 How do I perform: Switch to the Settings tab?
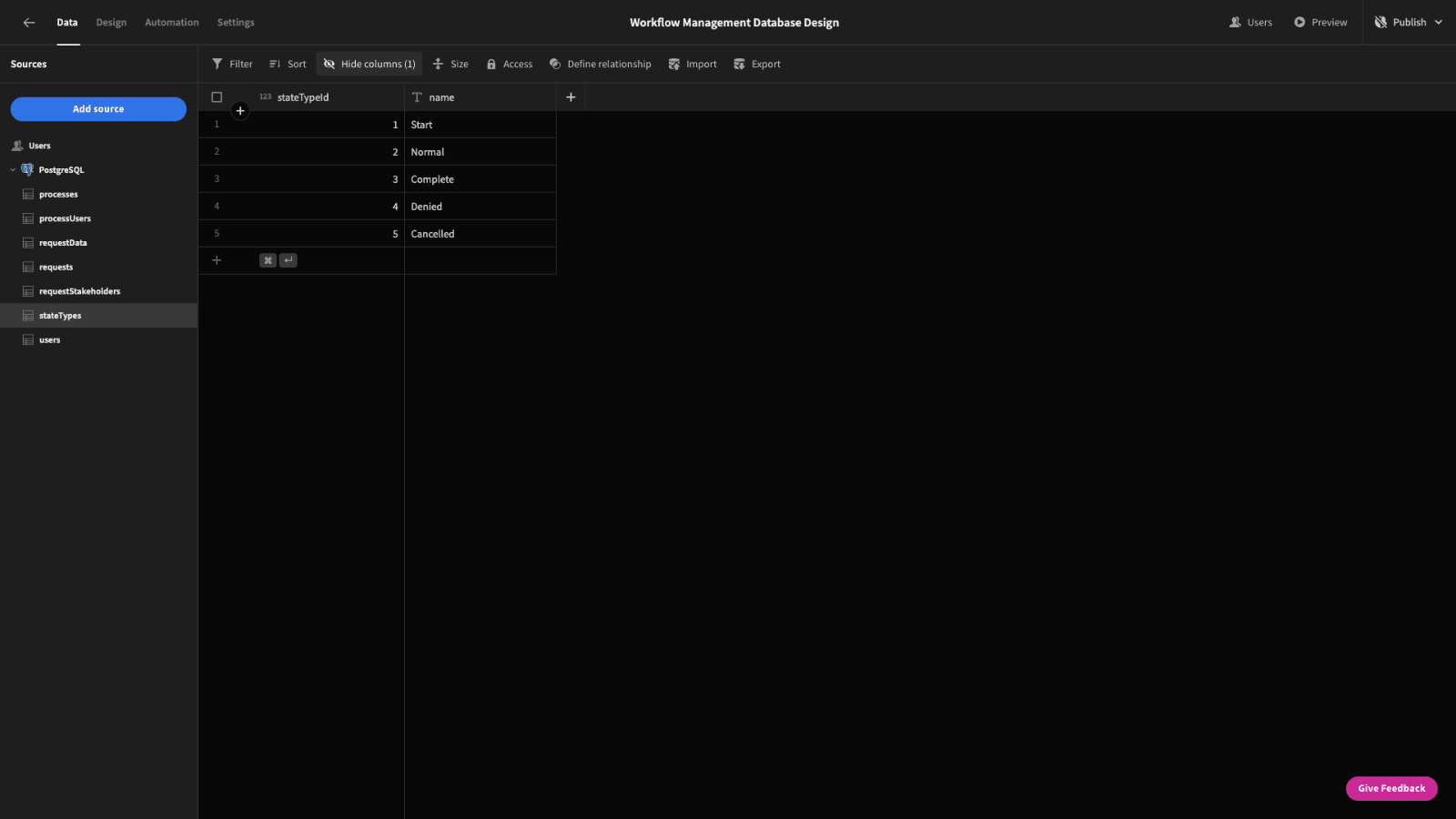(x=236, y=23)
